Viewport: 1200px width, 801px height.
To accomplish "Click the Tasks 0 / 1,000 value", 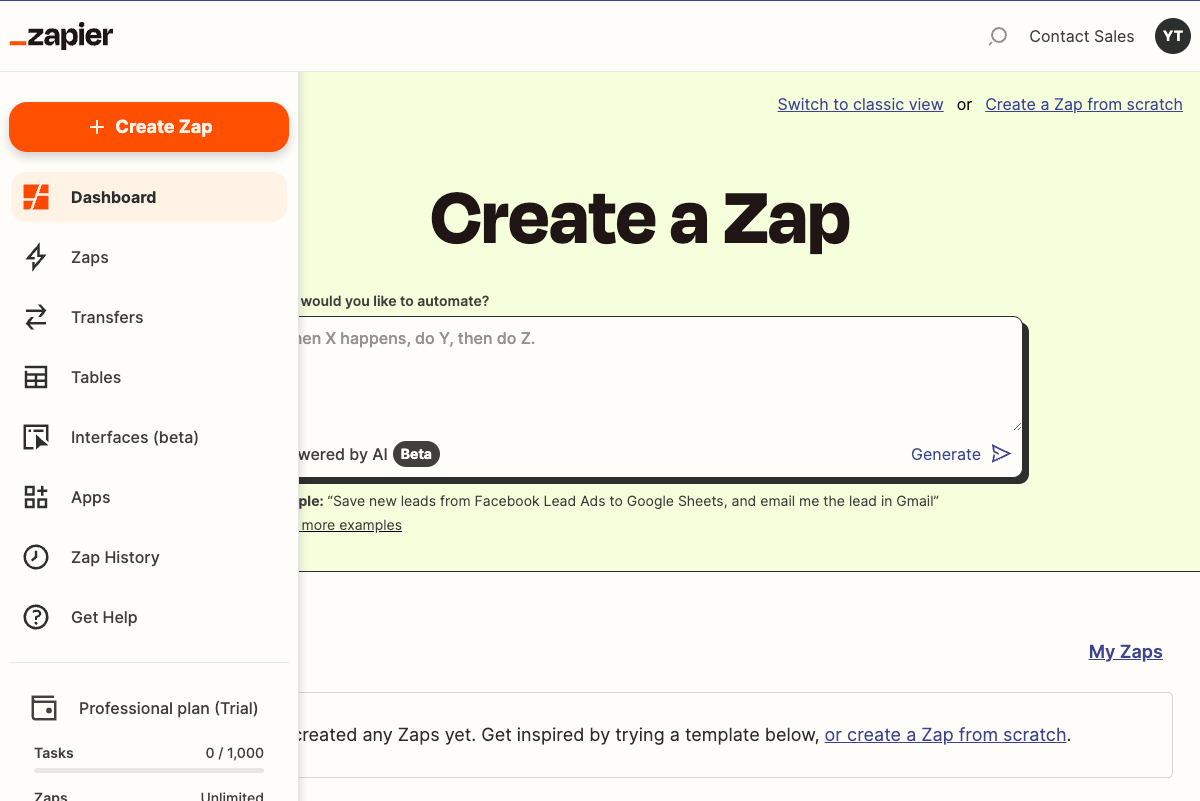I will pyautogui.click(x=235, y=753).
